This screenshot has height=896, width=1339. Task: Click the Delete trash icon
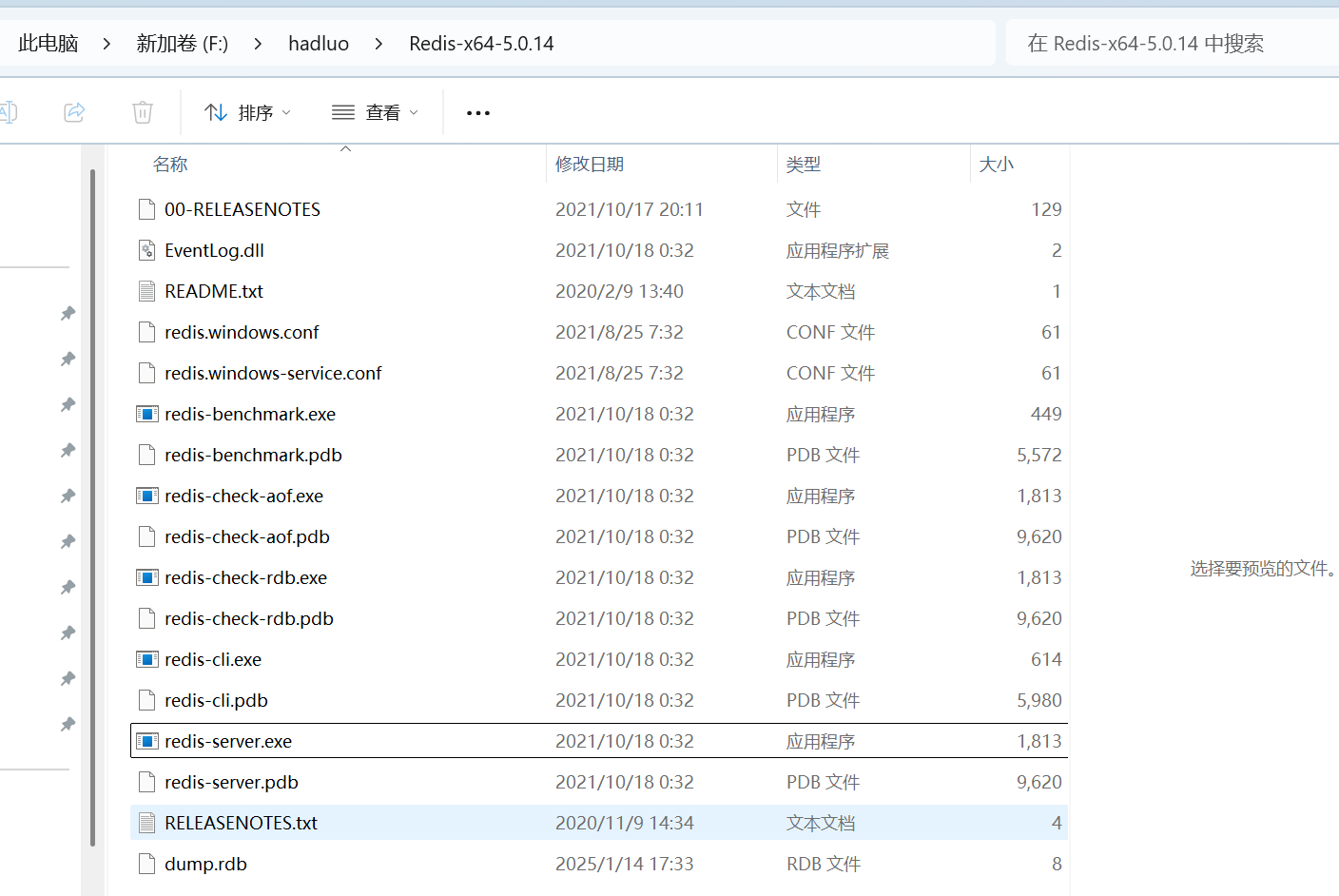143,112
